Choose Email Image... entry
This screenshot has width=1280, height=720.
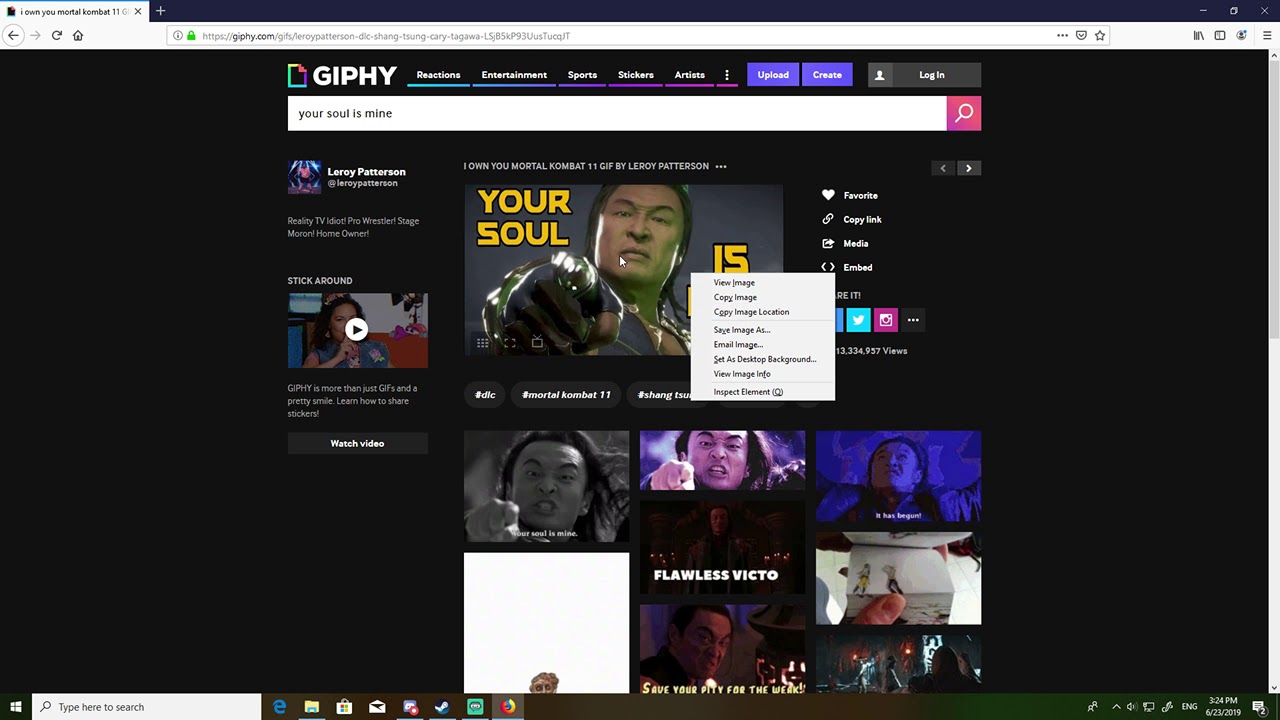point(762,345)
